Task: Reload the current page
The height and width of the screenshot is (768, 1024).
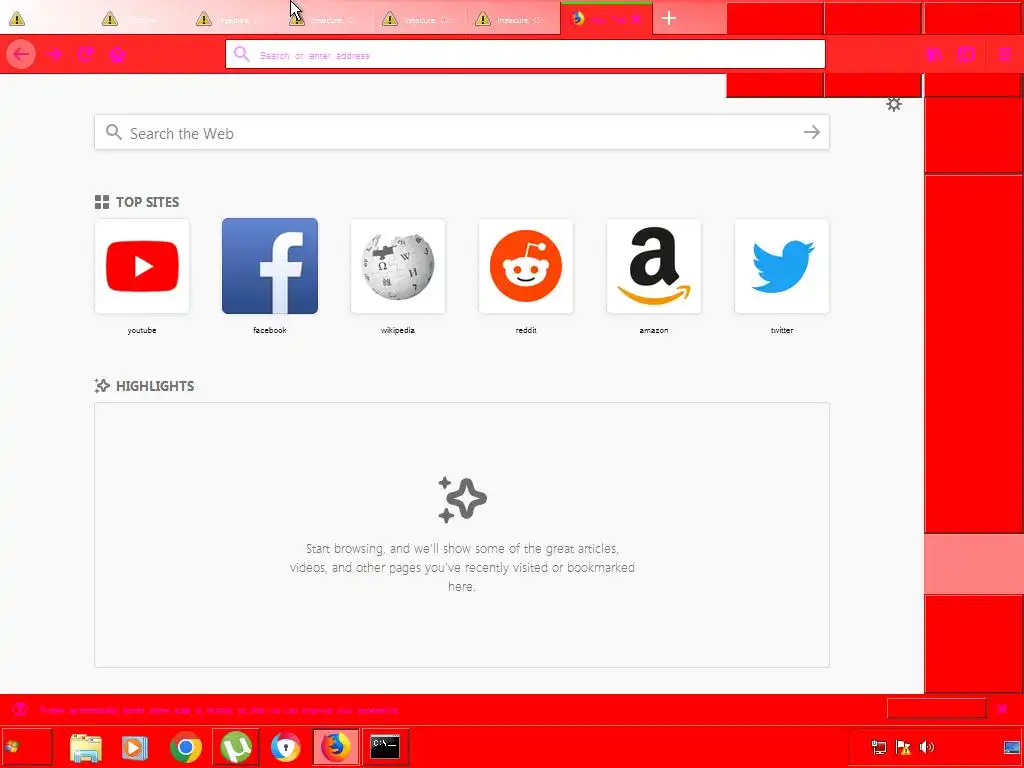Action: click(x=86, y=54)
